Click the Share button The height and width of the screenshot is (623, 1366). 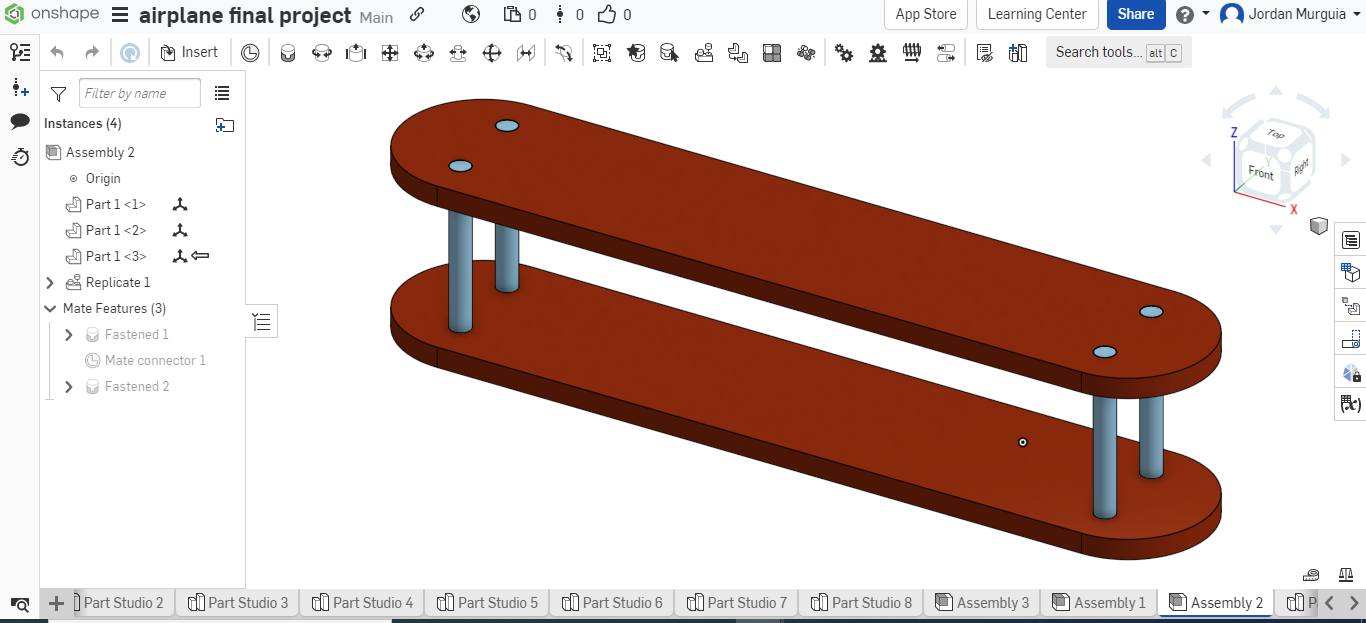tap(1136, 15)
